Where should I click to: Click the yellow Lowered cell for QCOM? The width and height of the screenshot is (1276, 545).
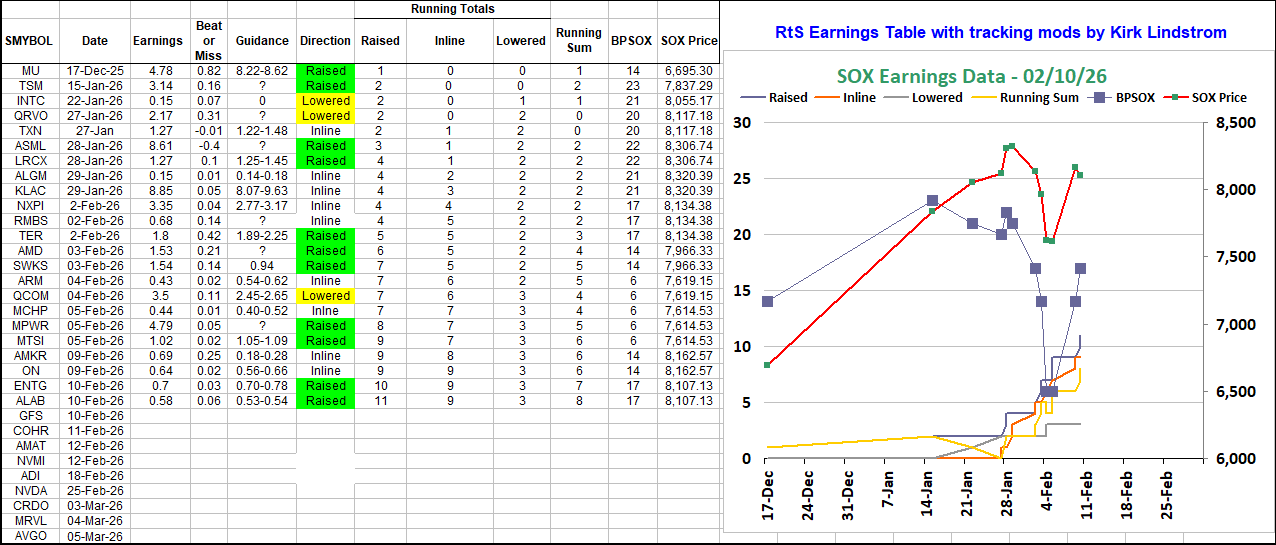point(325,296)
